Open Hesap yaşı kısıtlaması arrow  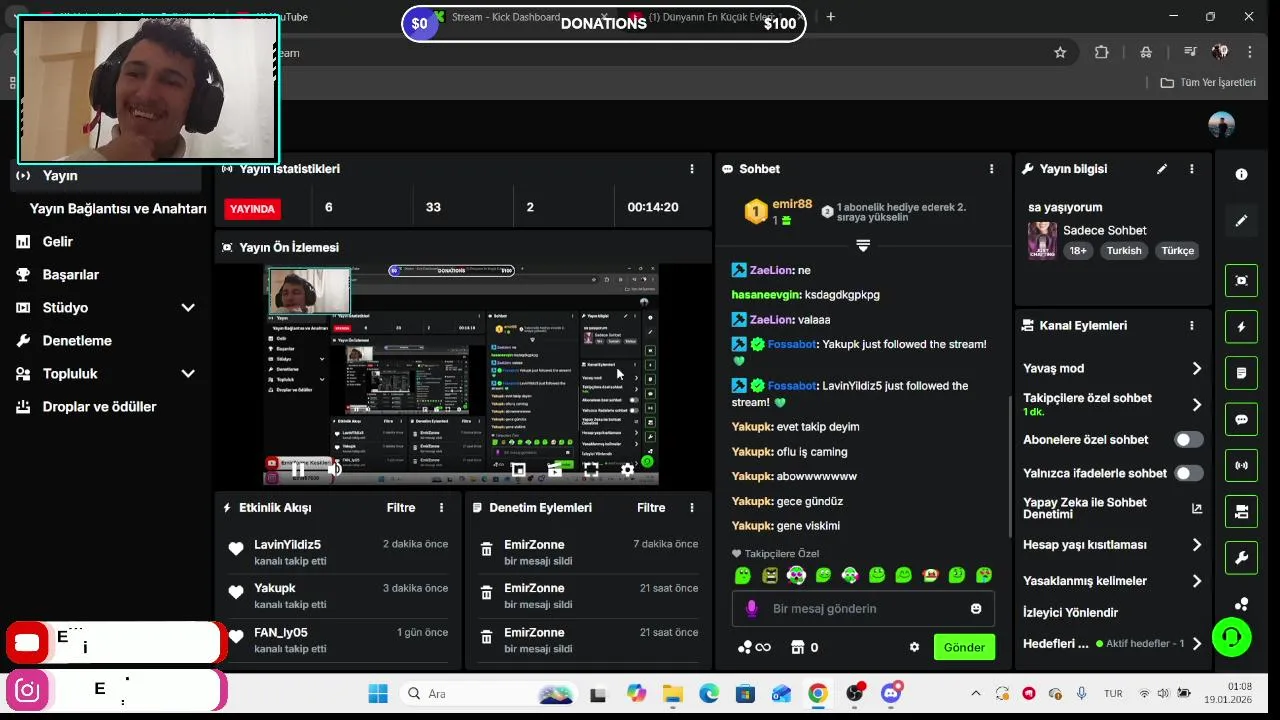(1196, 545)
